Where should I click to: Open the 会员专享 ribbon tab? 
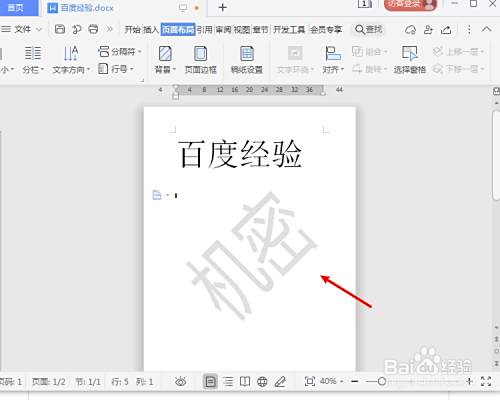tap(326, 30)
